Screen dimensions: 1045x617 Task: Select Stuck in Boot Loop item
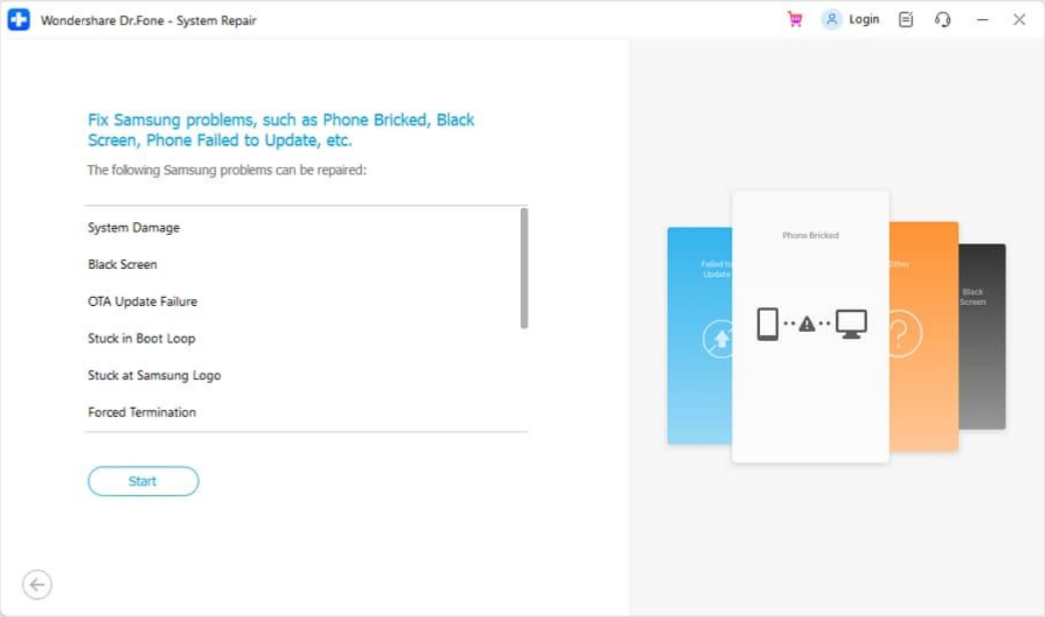click(141, 339)
